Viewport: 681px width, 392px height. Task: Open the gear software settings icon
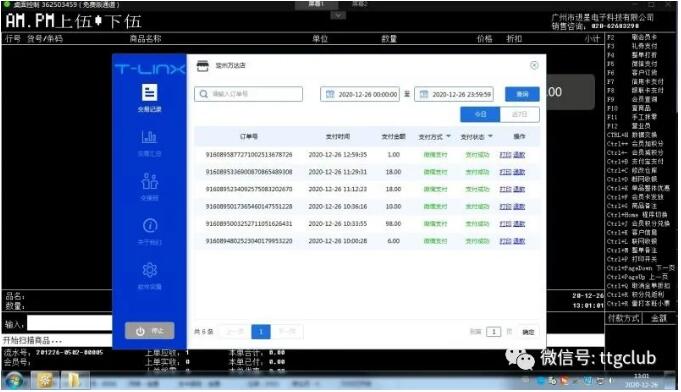point(150,270)
